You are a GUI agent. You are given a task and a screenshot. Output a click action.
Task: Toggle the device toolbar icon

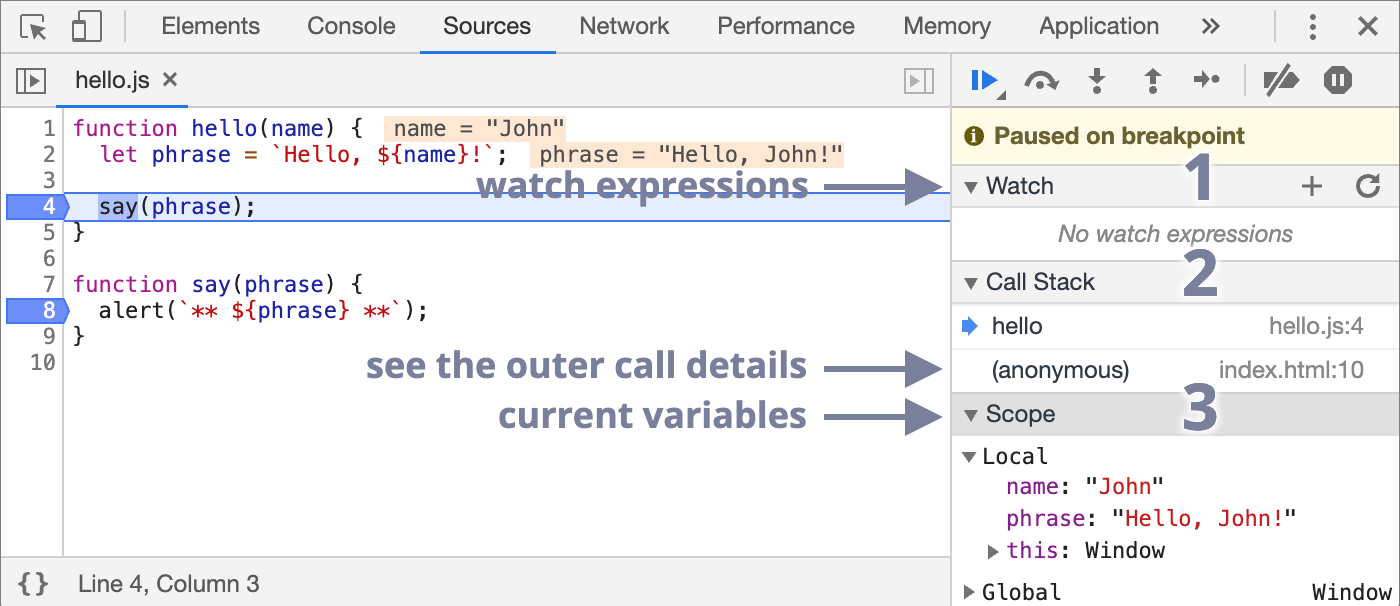click(86, 27)
